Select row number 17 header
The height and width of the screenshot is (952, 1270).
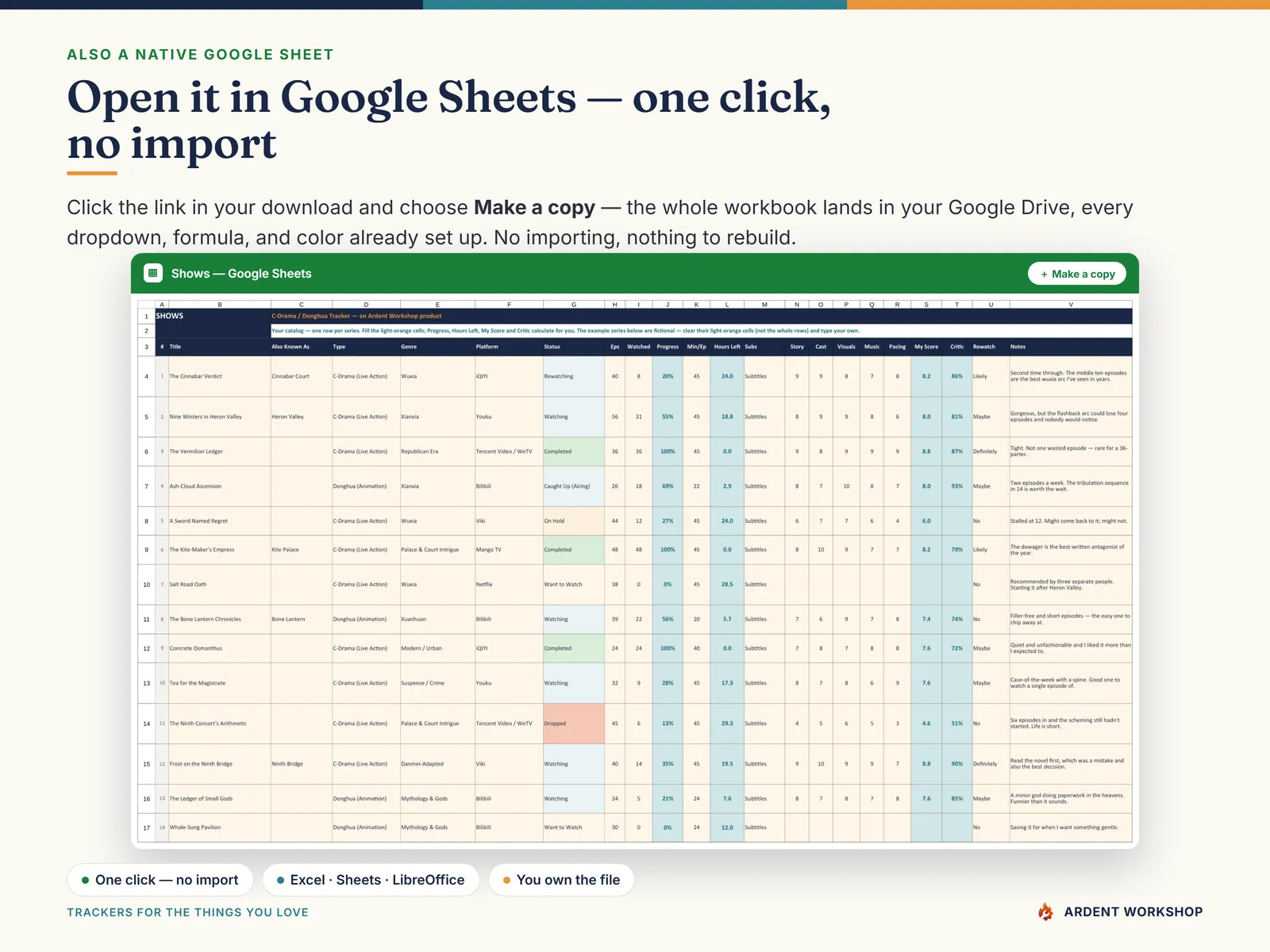tap(146, 827)
